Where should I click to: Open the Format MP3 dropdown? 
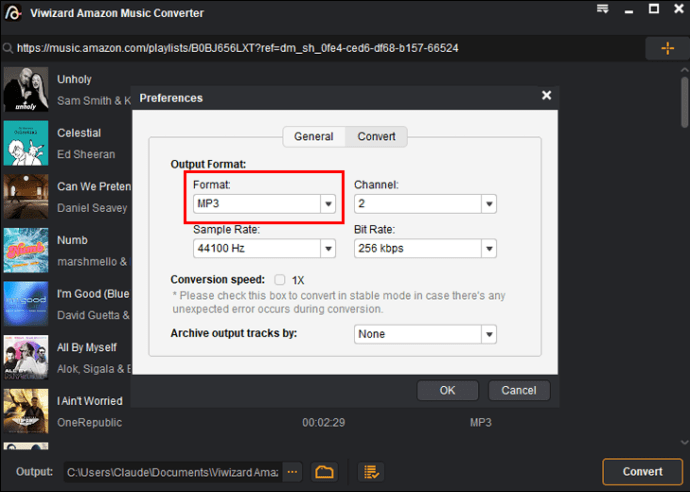pyautogui.click(x=264, y=204)
